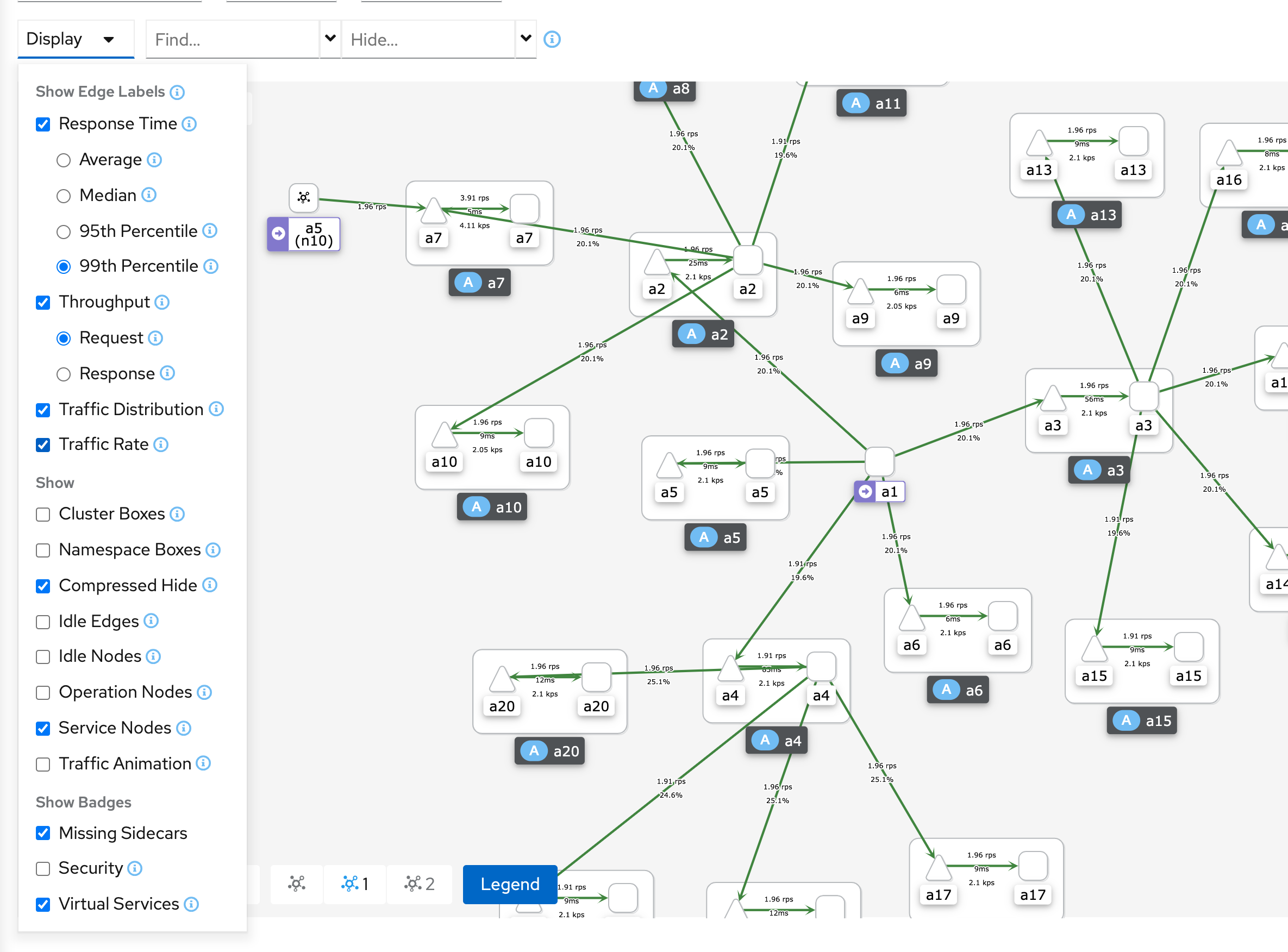Viewport: 1288px width, 952px height.
Task: Click the a3 app badge
Action: (1099, 469)
